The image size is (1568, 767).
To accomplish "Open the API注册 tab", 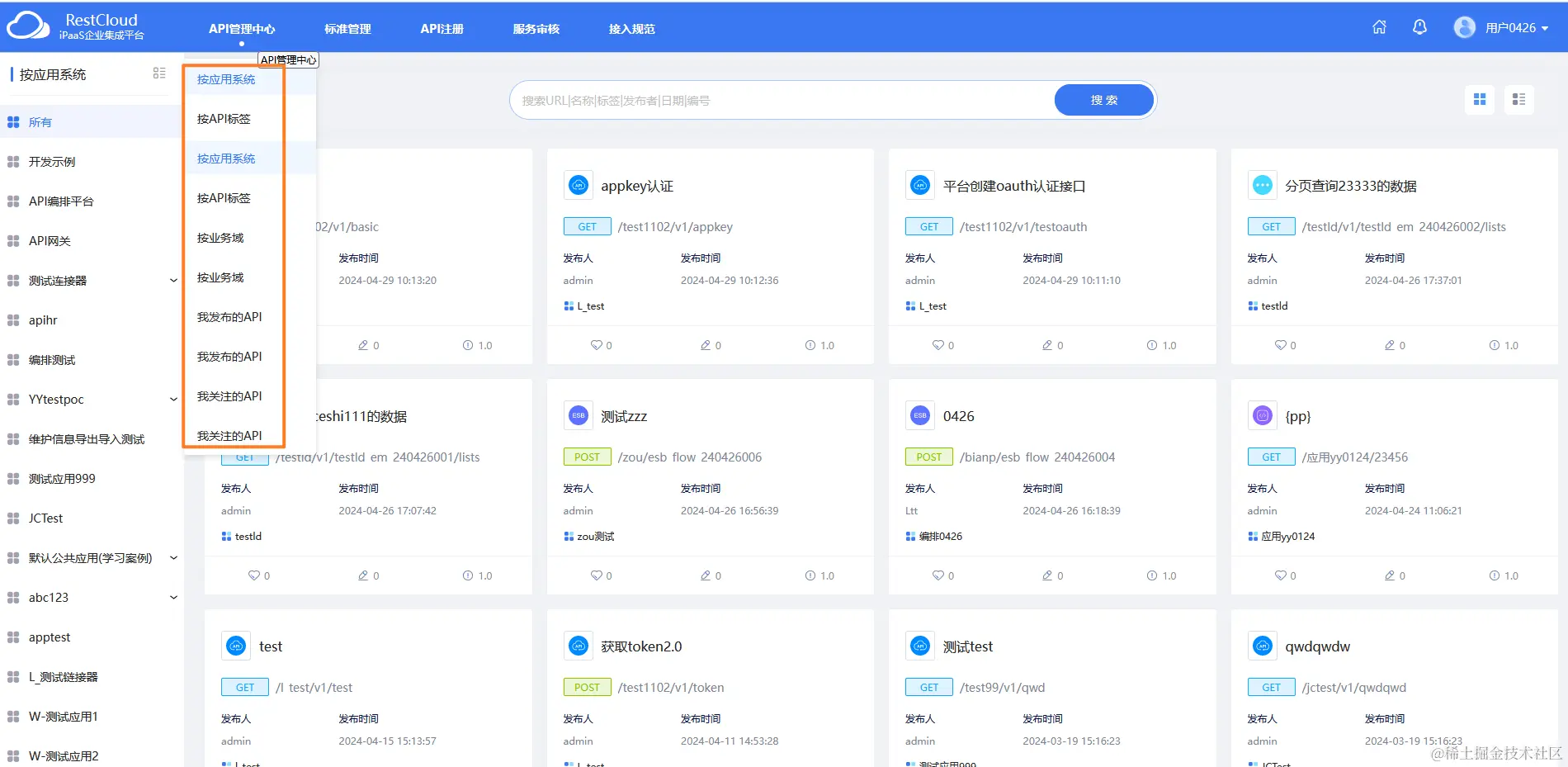I will tap(442, 29).
